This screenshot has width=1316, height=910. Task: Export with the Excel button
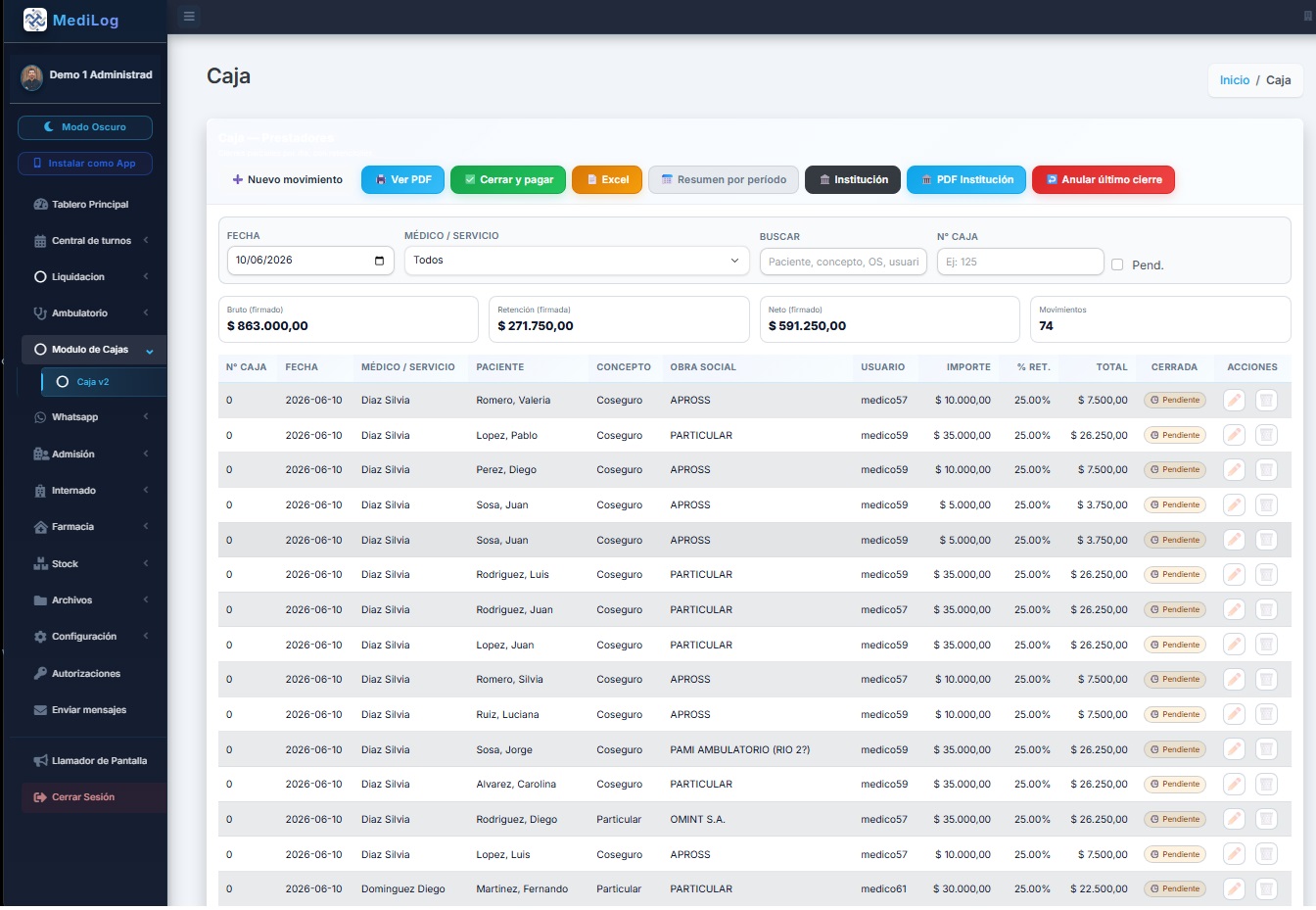[607, 180]
